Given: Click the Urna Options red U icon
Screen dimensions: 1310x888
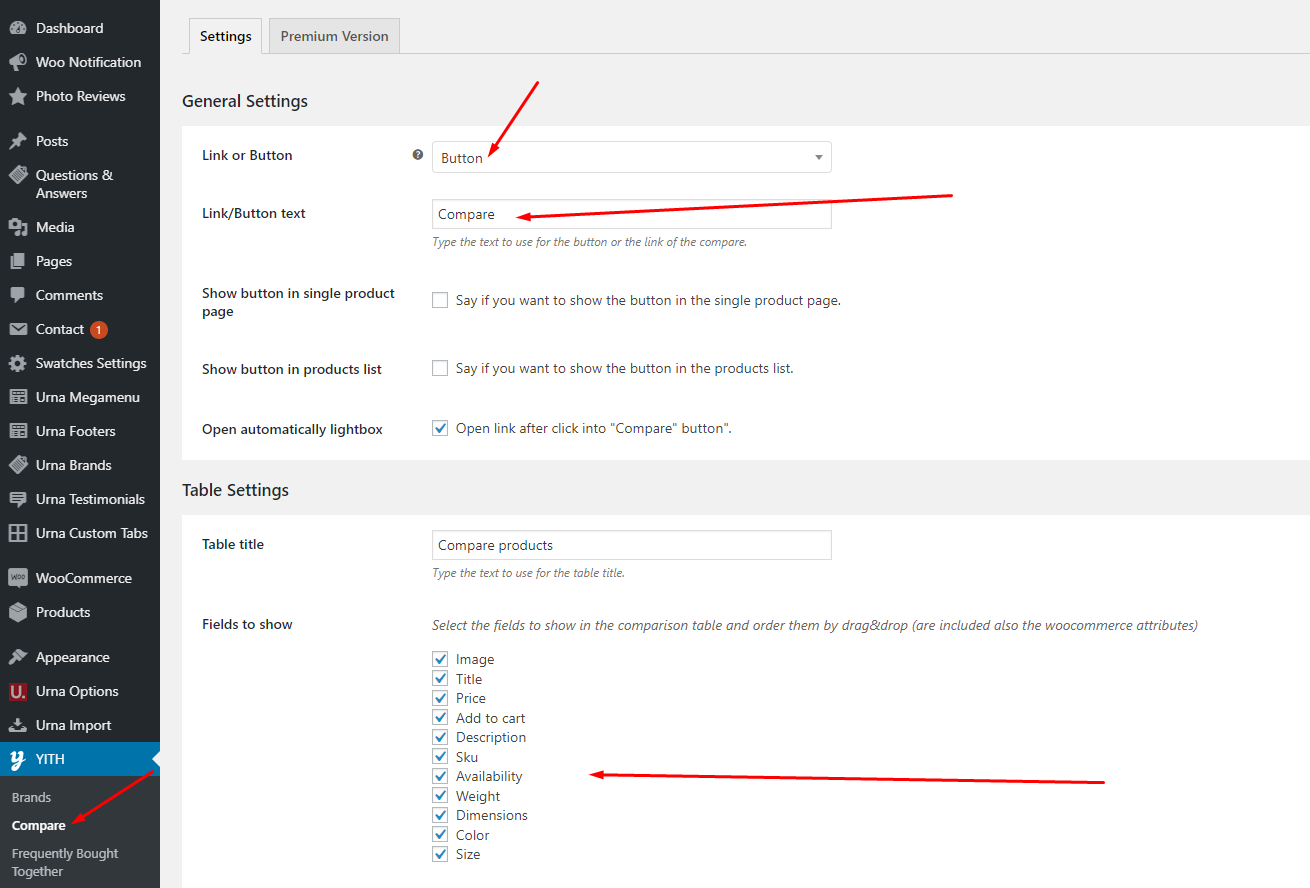Looking at the screenshot, I should pyautogui.click(x=18, y=691).
